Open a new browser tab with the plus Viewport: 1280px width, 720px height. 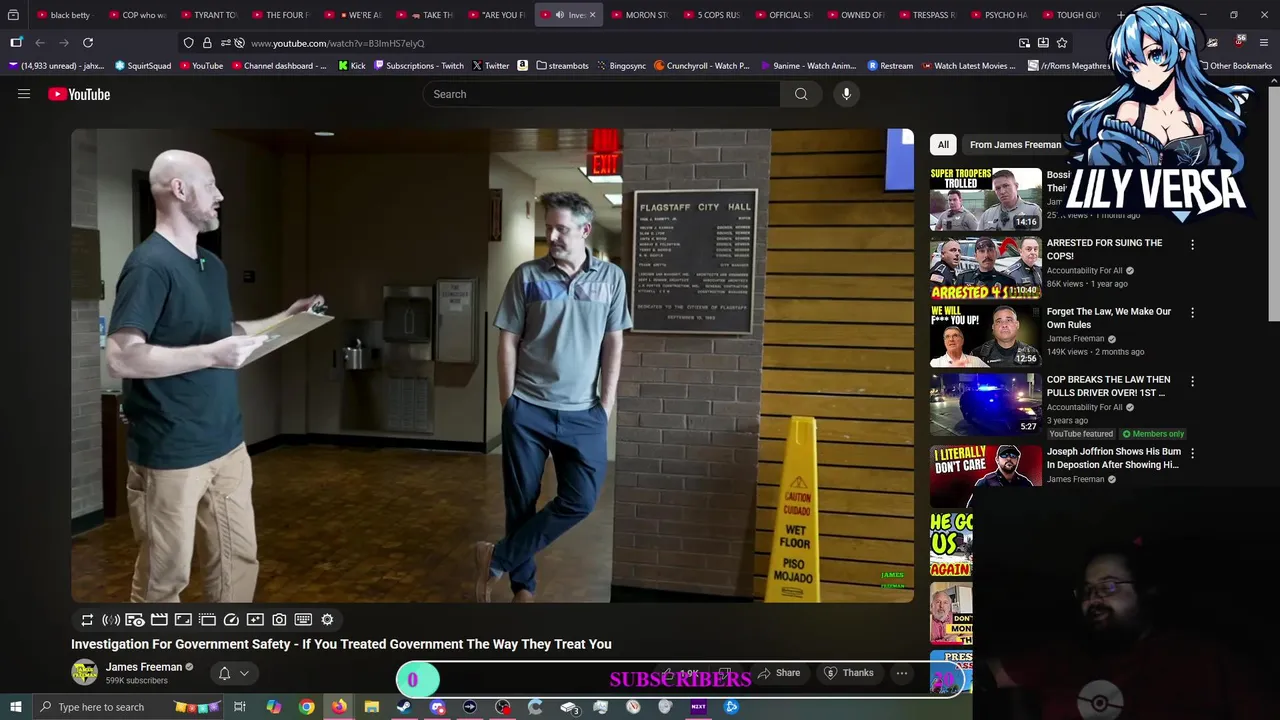click(1120, 15)
